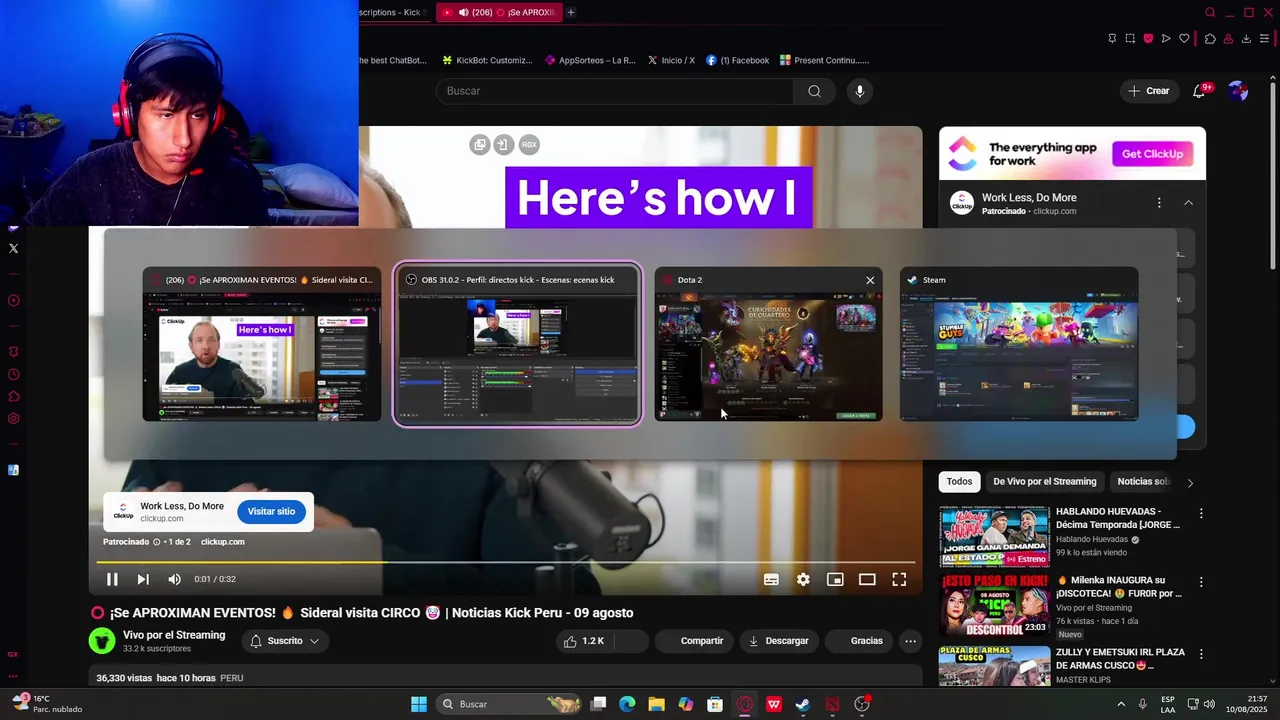Show more filter chips with arrow
The image size is (1280, 720).
point(1190,482)
